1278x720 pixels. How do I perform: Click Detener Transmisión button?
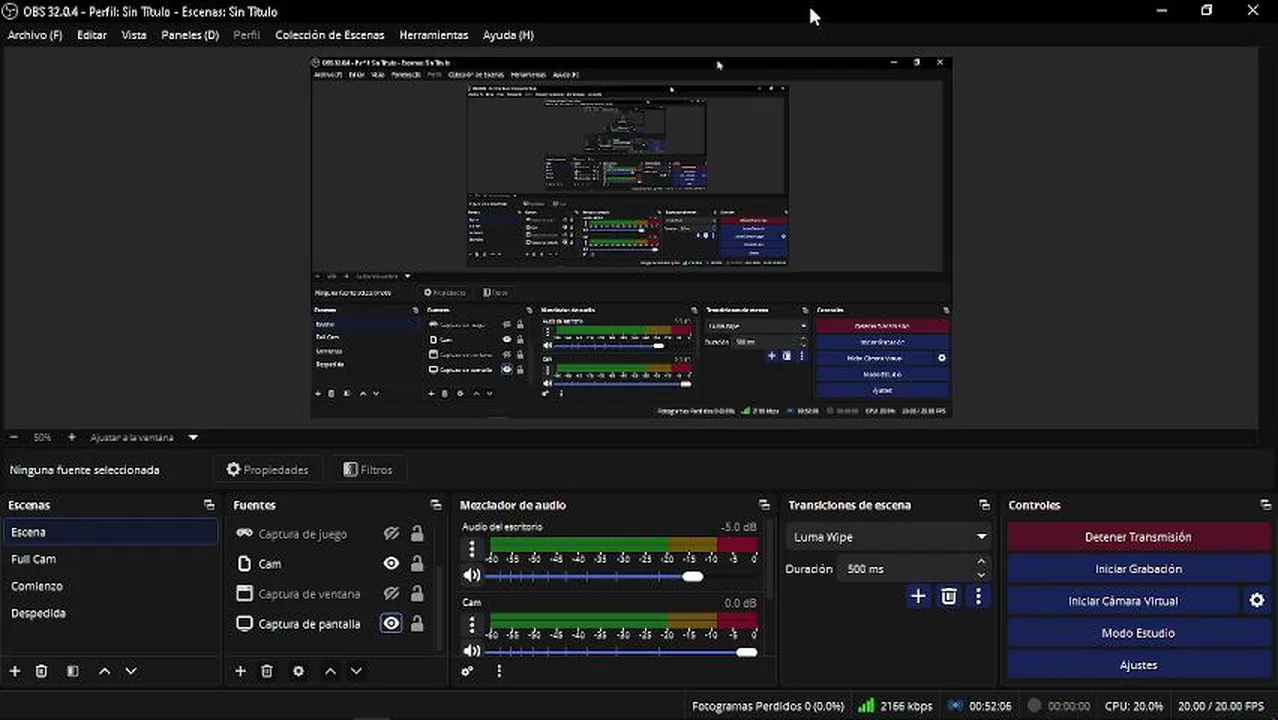pos(1138,537)
